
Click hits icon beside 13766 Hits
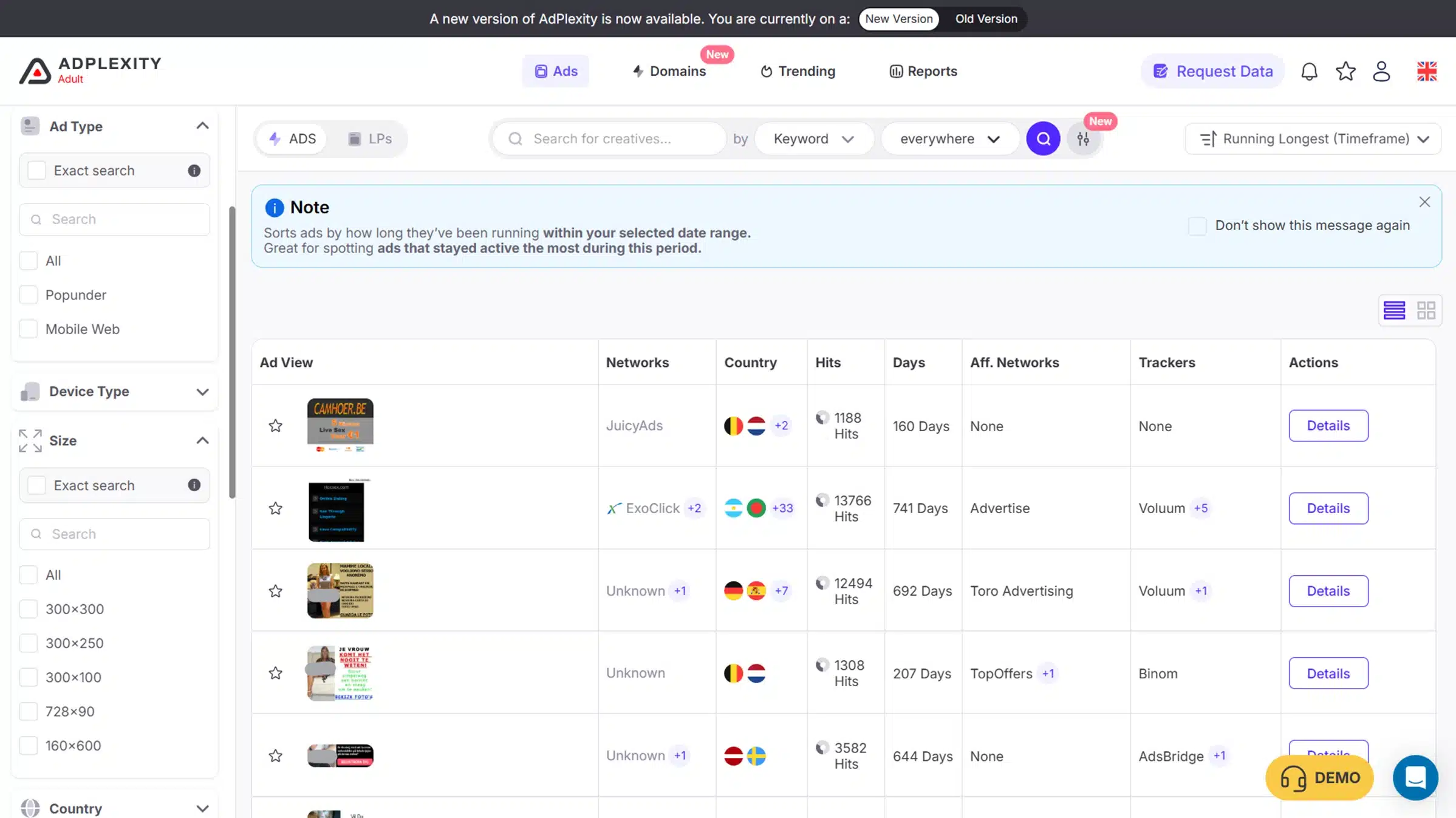[x=822, y=500]
